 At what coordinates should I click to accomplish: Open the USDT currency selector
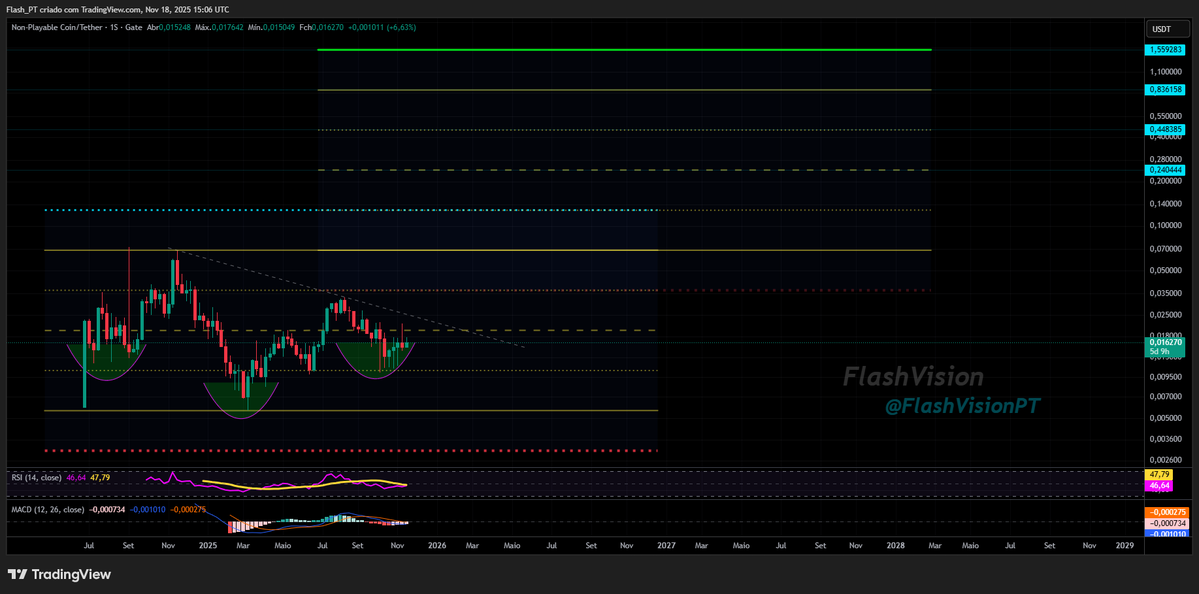point(1166,28)
